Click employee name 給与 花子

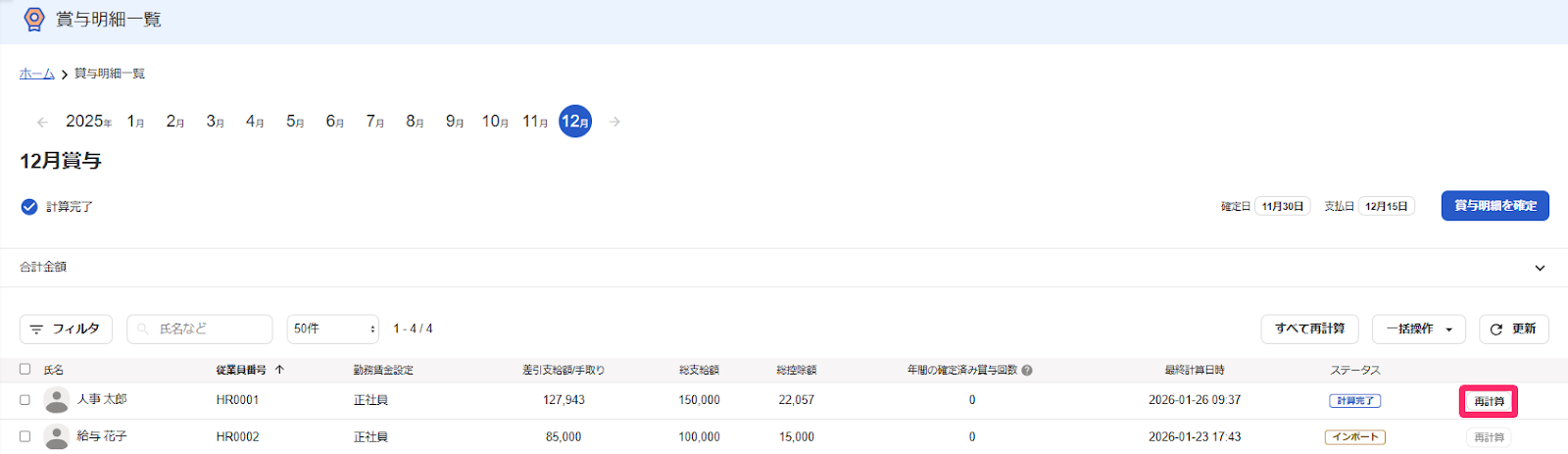[102, 436]
